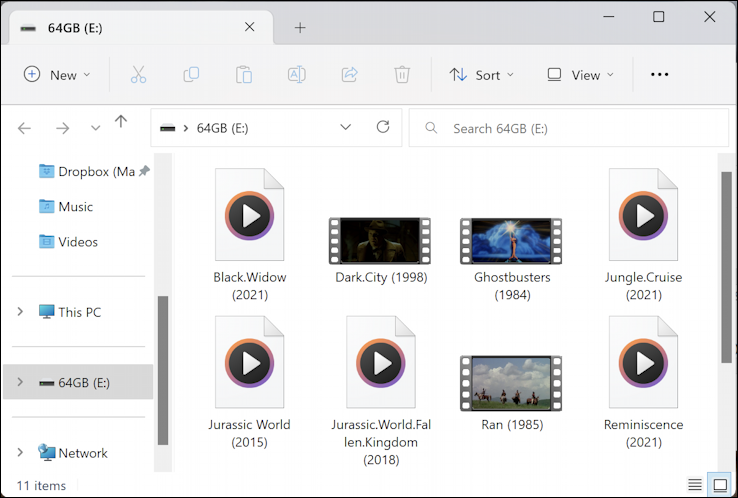
Task: Click chevron after drive icon in address bar
Action: [x=186, y=128]
